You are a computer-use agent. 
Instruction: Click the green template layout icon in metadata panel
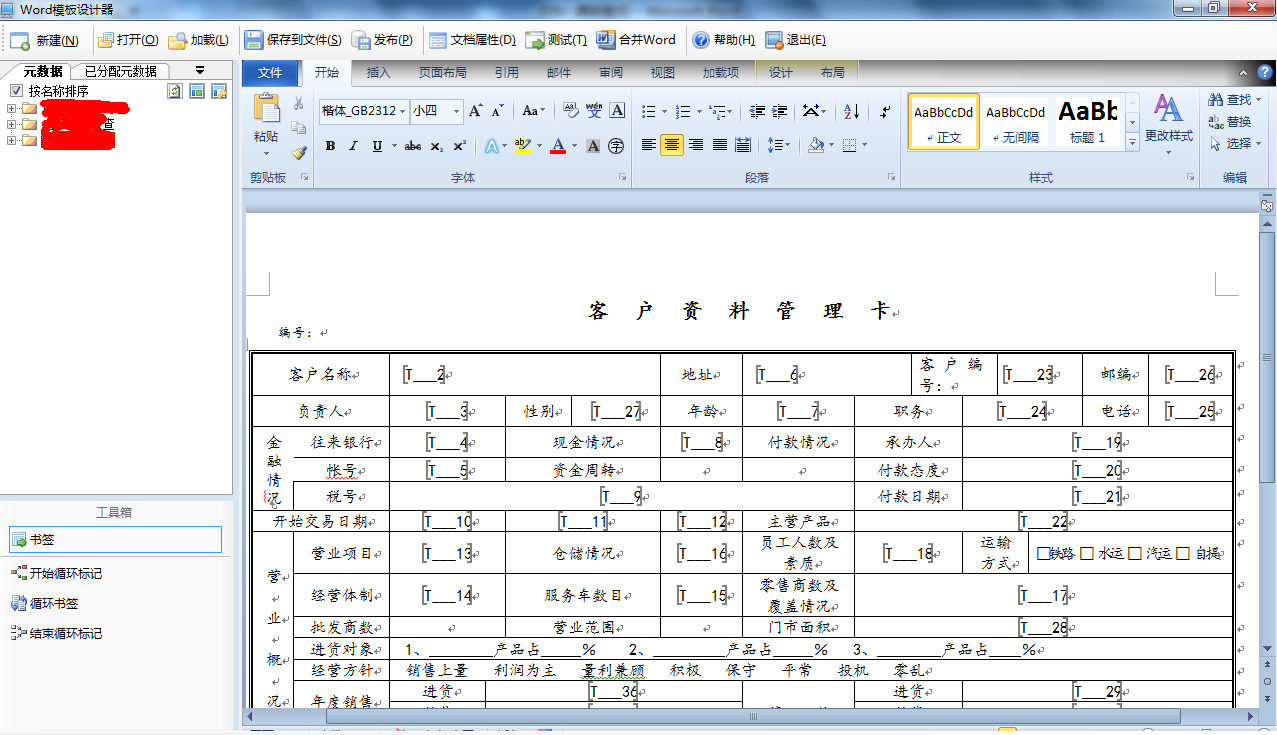click(x=197, y=91)
